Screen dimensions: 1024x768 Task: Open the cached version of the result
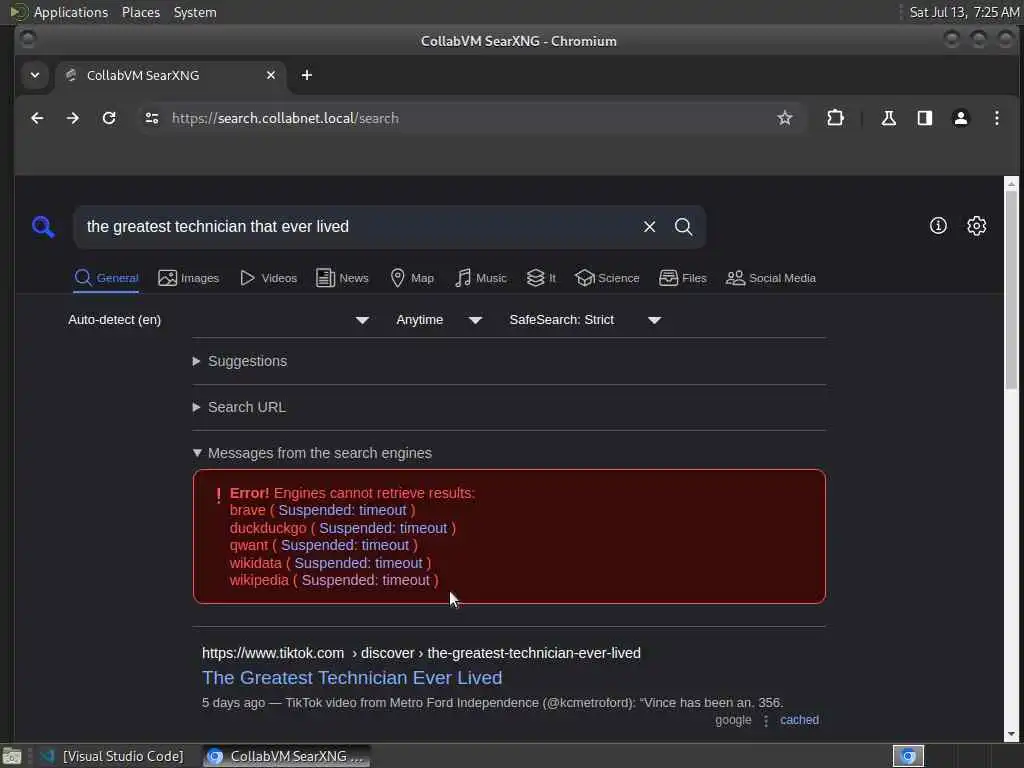click(x=799, y=720)
